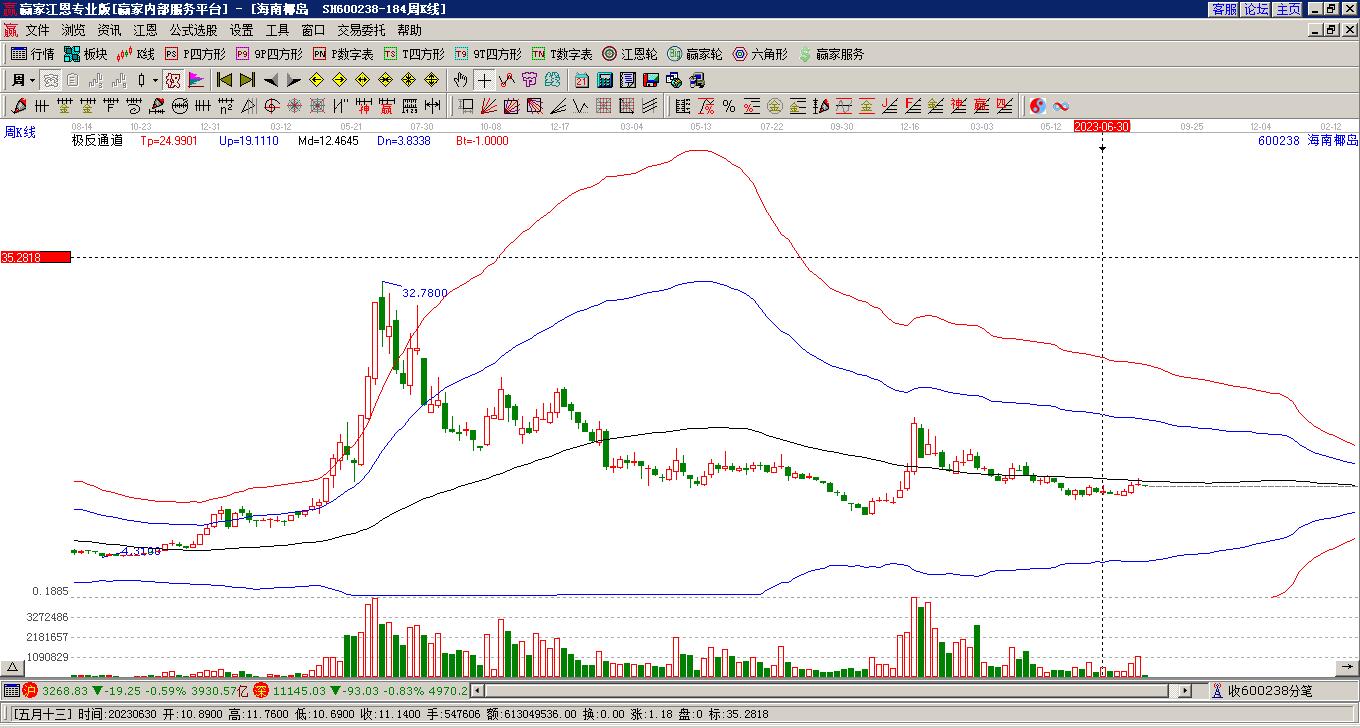
Task: Toggle the crosshair cursor tool
Action: [x=484, y=80]
